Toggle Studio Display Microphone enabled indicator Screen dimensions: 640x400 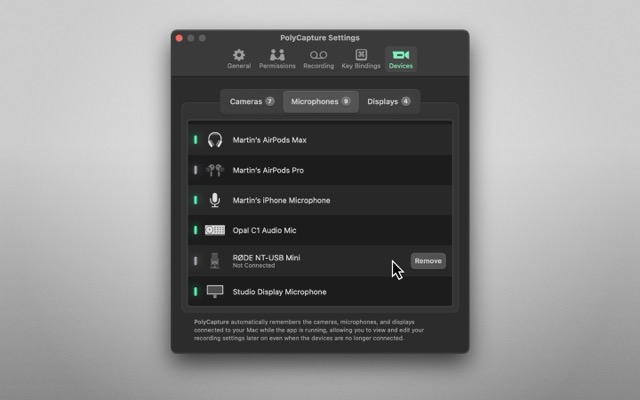pyautogui.click(x=196, y=291)
